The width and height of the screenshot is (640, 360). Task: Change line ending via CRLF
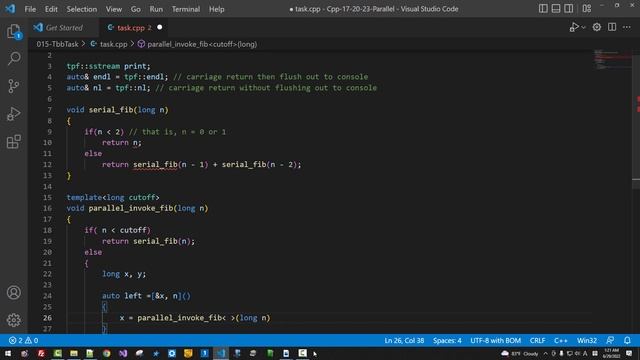pyautogui.click(x=537, y=340)
